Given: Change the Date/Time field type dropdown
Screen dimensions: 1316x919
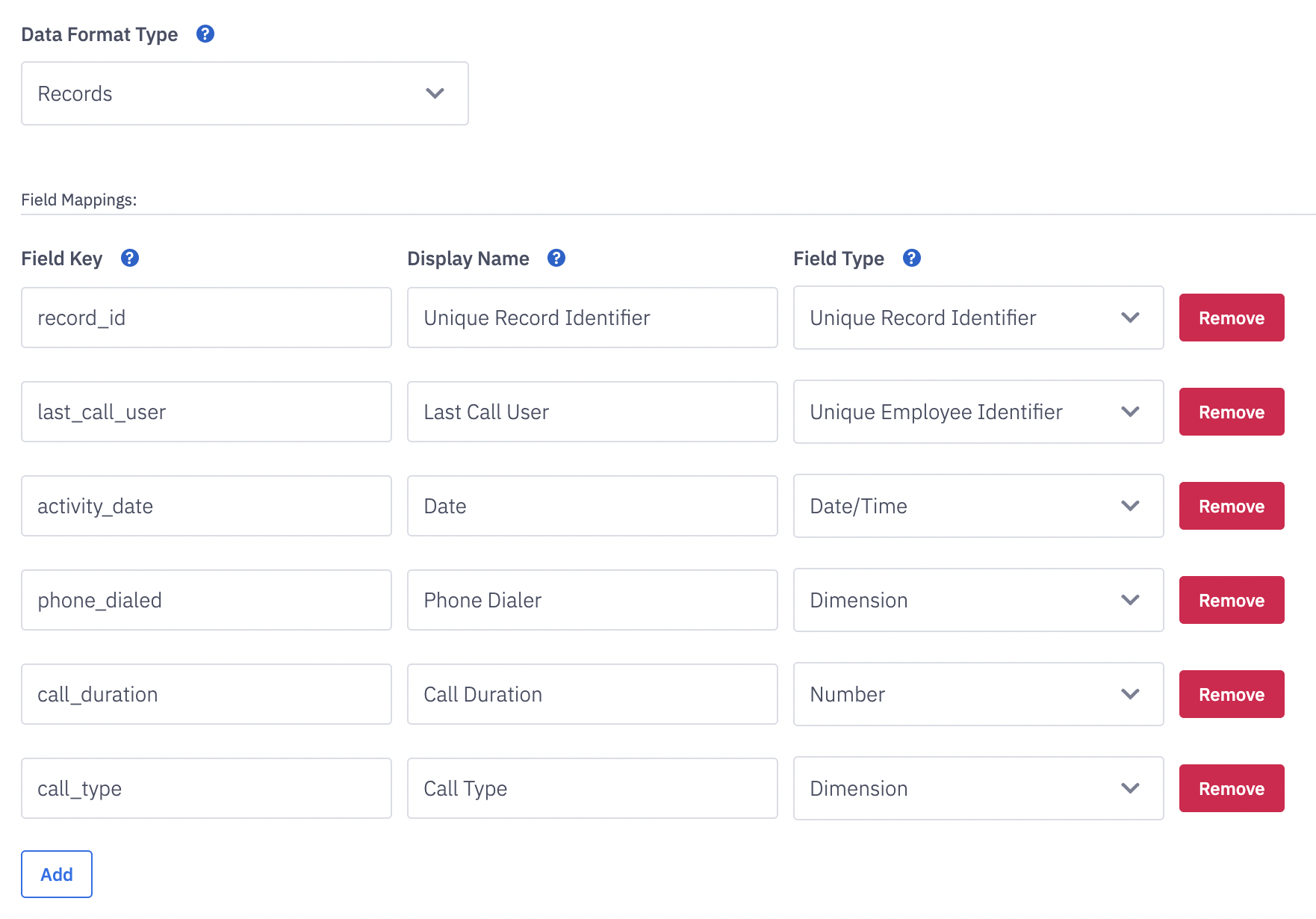Looking at the screenshot, I should point(978,506).
